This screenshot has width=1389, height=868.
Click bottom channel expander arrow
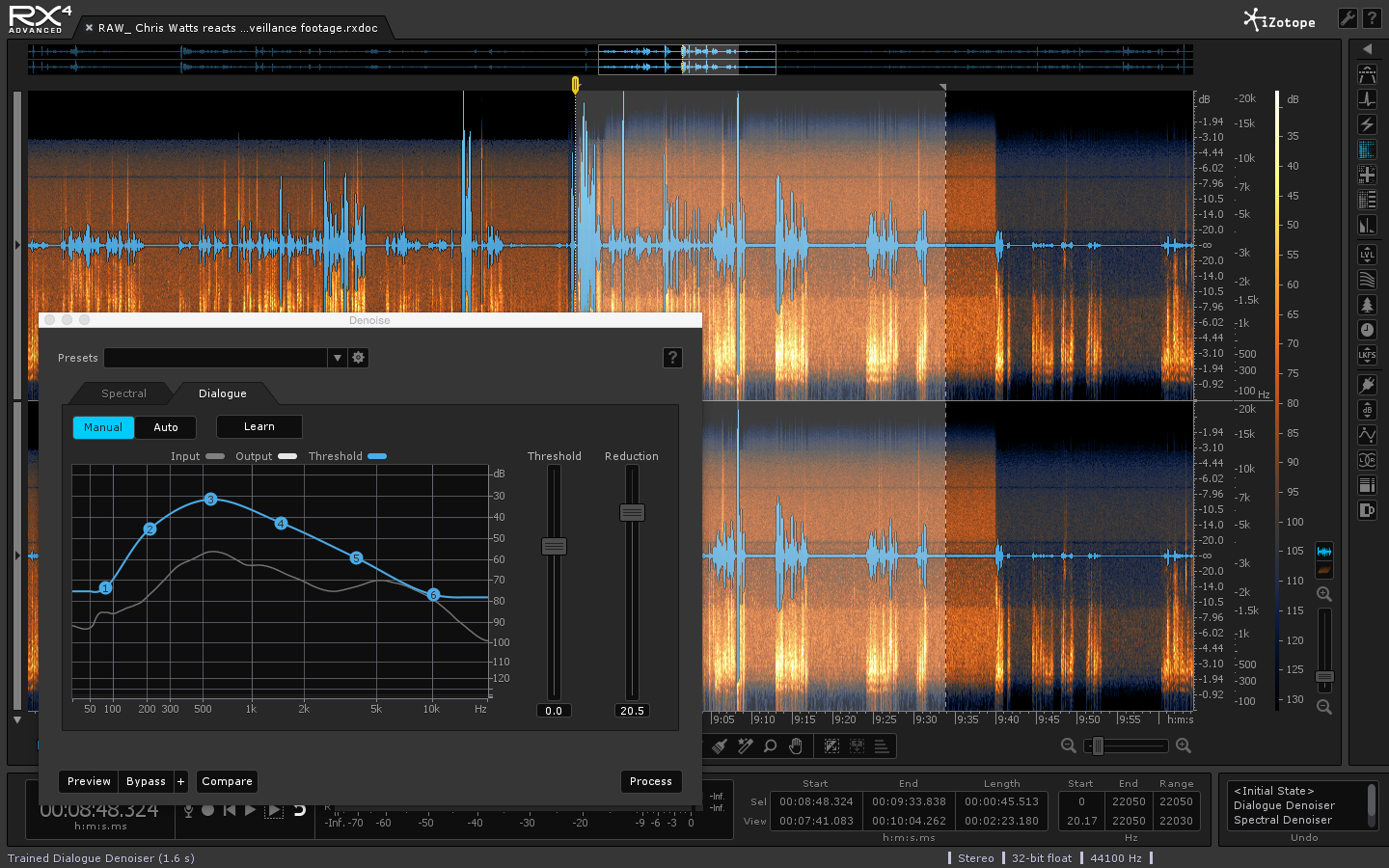(17, 556)
